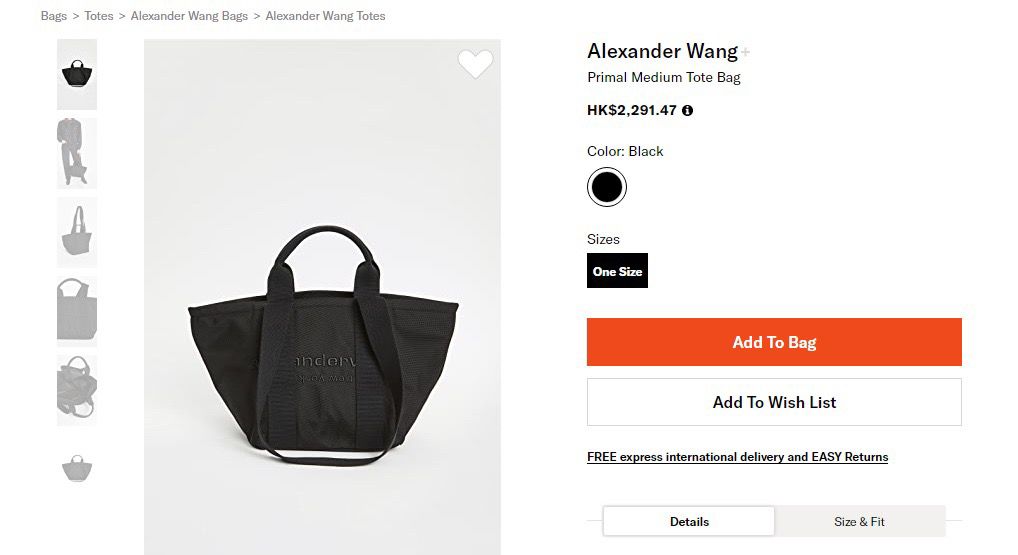
Task: Open the Alexander Wang Totes breadcrumb
Action: point(325,16)
